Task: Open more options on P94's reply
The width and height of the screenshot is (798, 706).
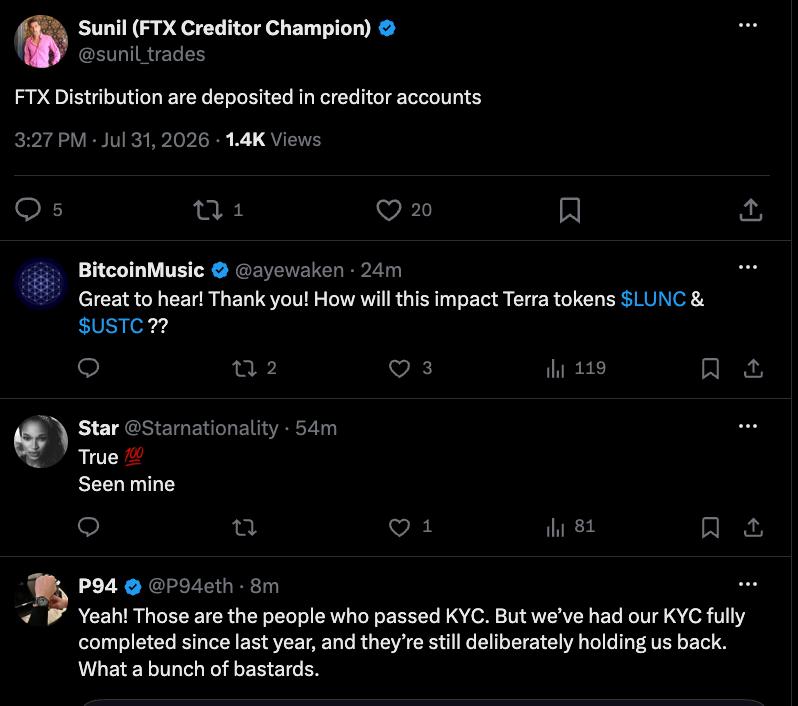Action: click(x=748, y=584)
